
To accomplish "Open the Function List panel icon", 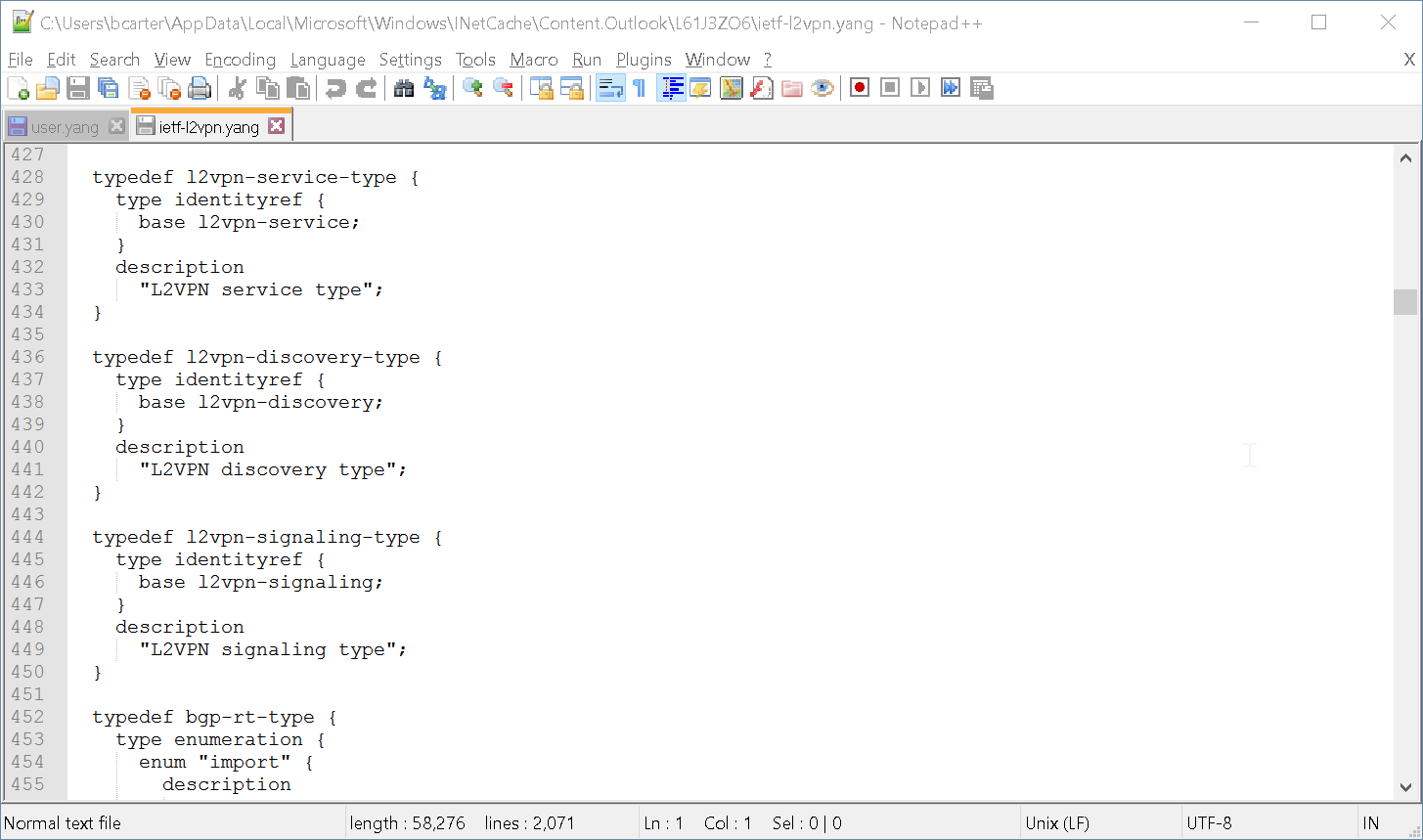I will tap(761, 88).
